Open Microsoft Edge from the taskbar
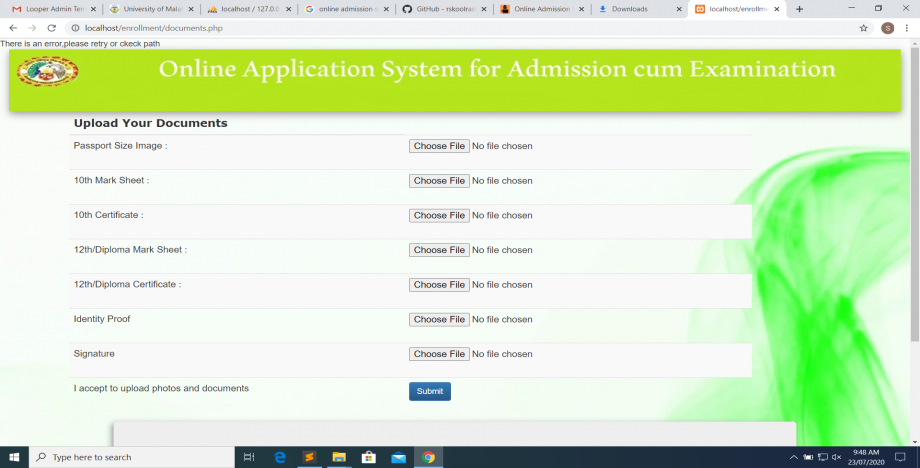 280,457
